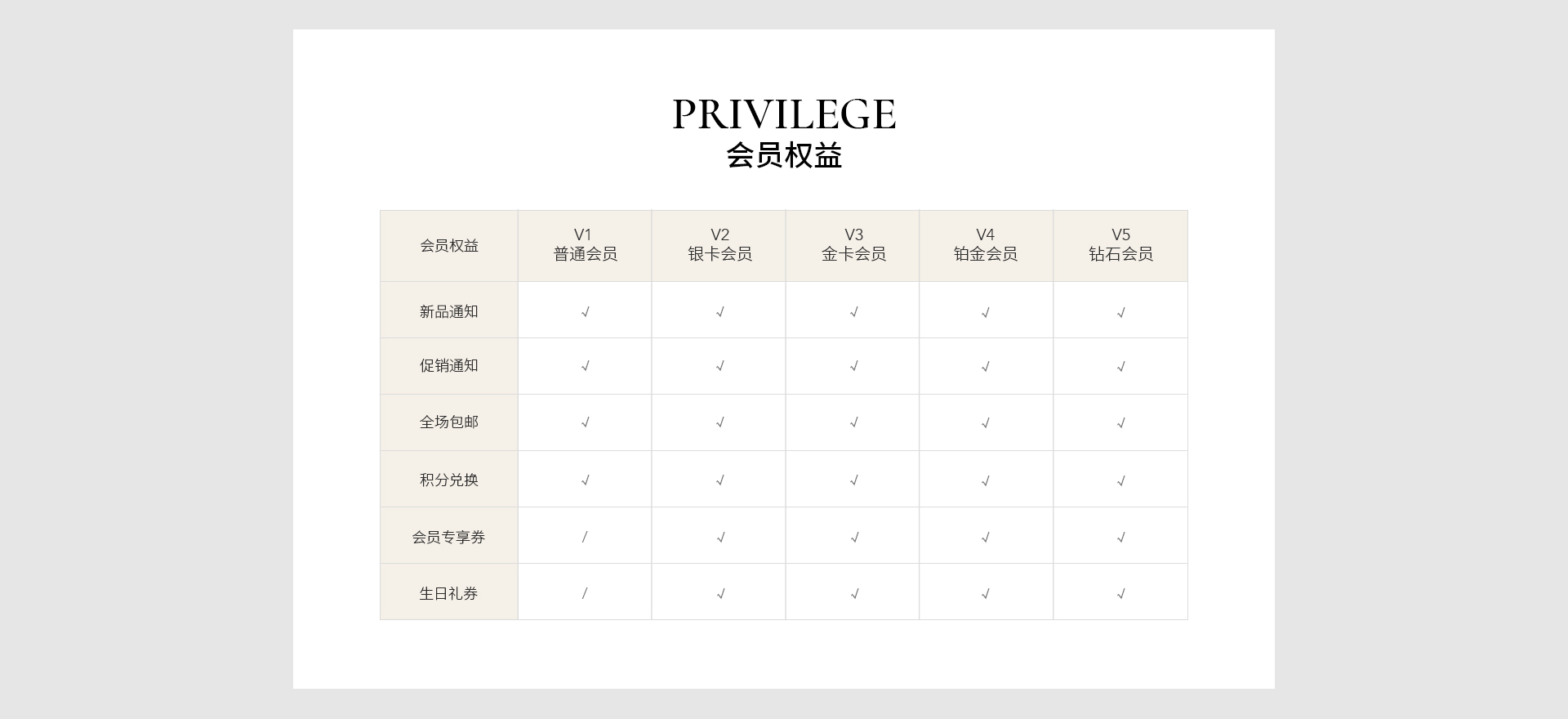This screenshot has height=719, width=1568.
Task: Click the slash mark for 生日礼券 under V1
Action: (x=585, y=593)
